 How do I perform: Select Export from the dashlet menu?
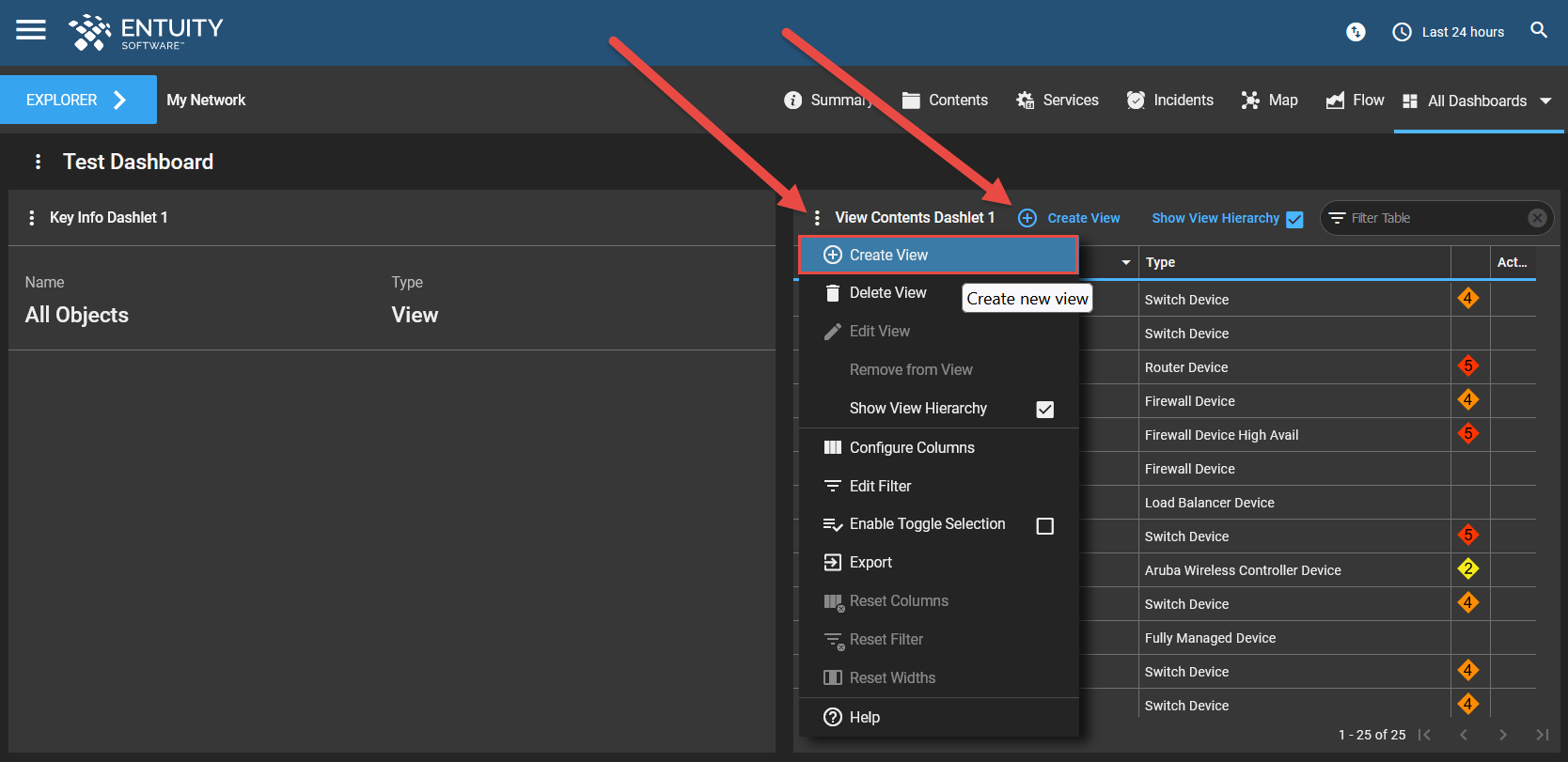pyautogui.click(x=938, y=563)
